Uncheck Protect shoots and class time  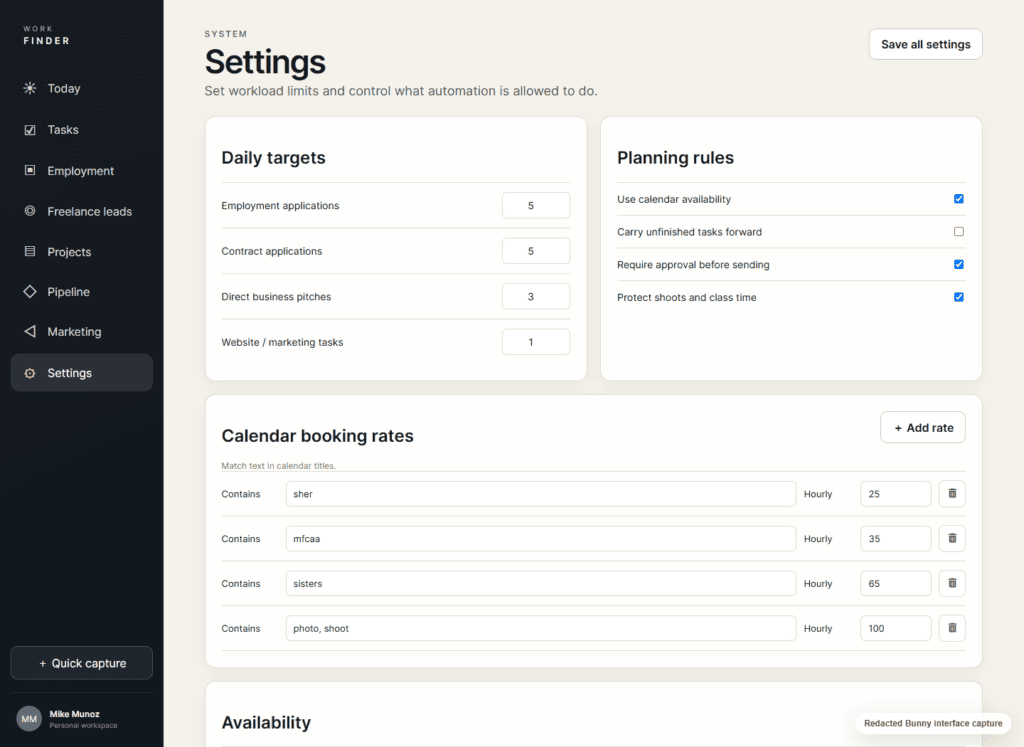pos(959,297)
